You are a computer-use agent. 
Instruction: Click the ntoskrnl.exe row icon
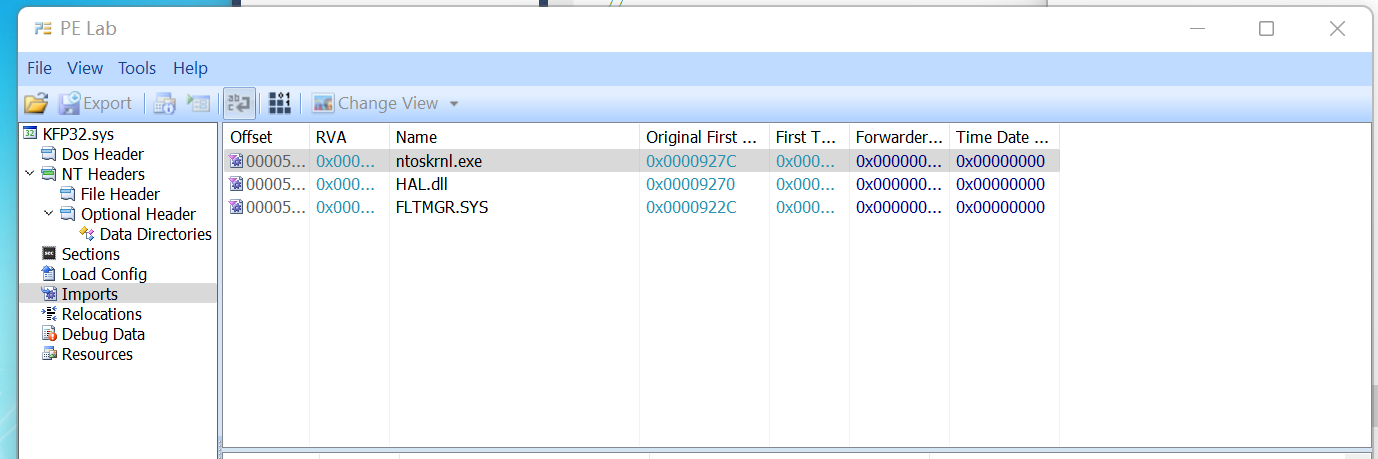pos(235,161)
